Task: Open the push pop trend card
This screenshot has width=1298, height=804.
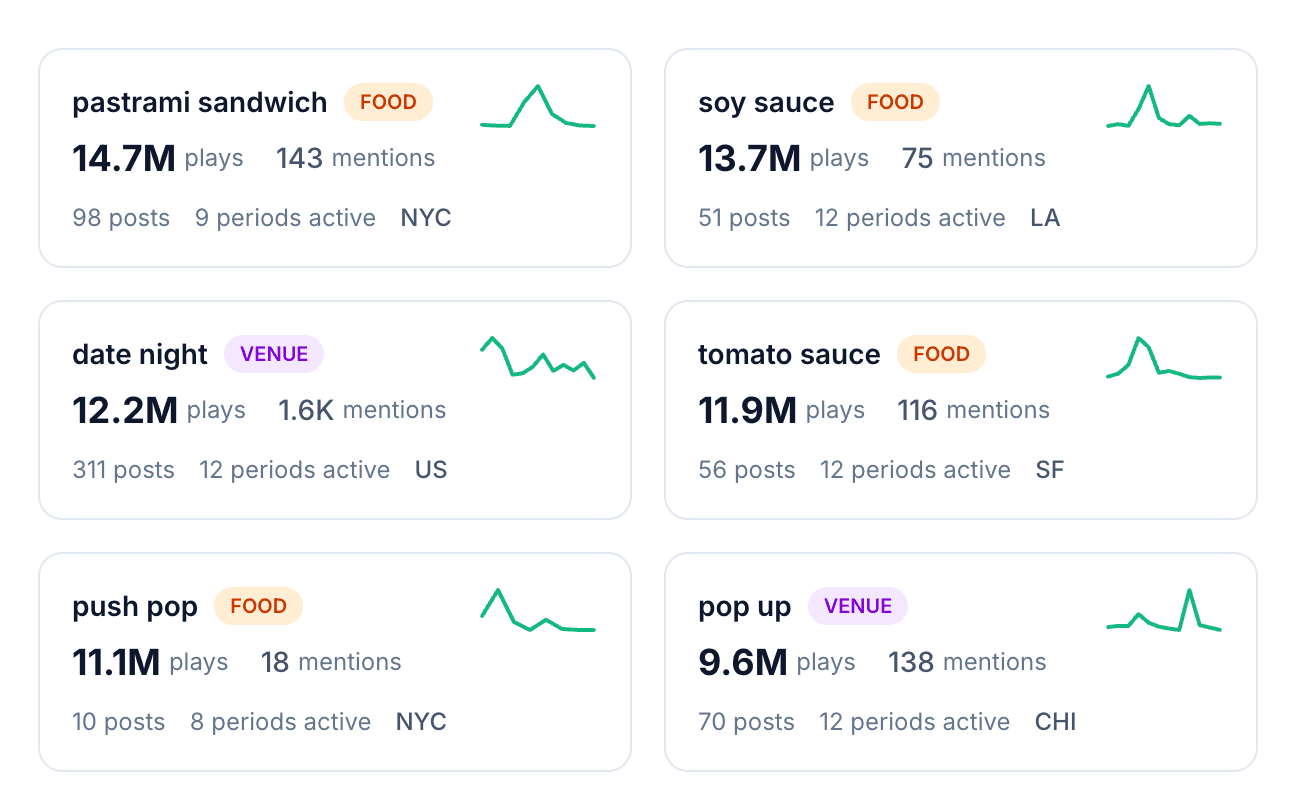Action: (x=335, y=661)
